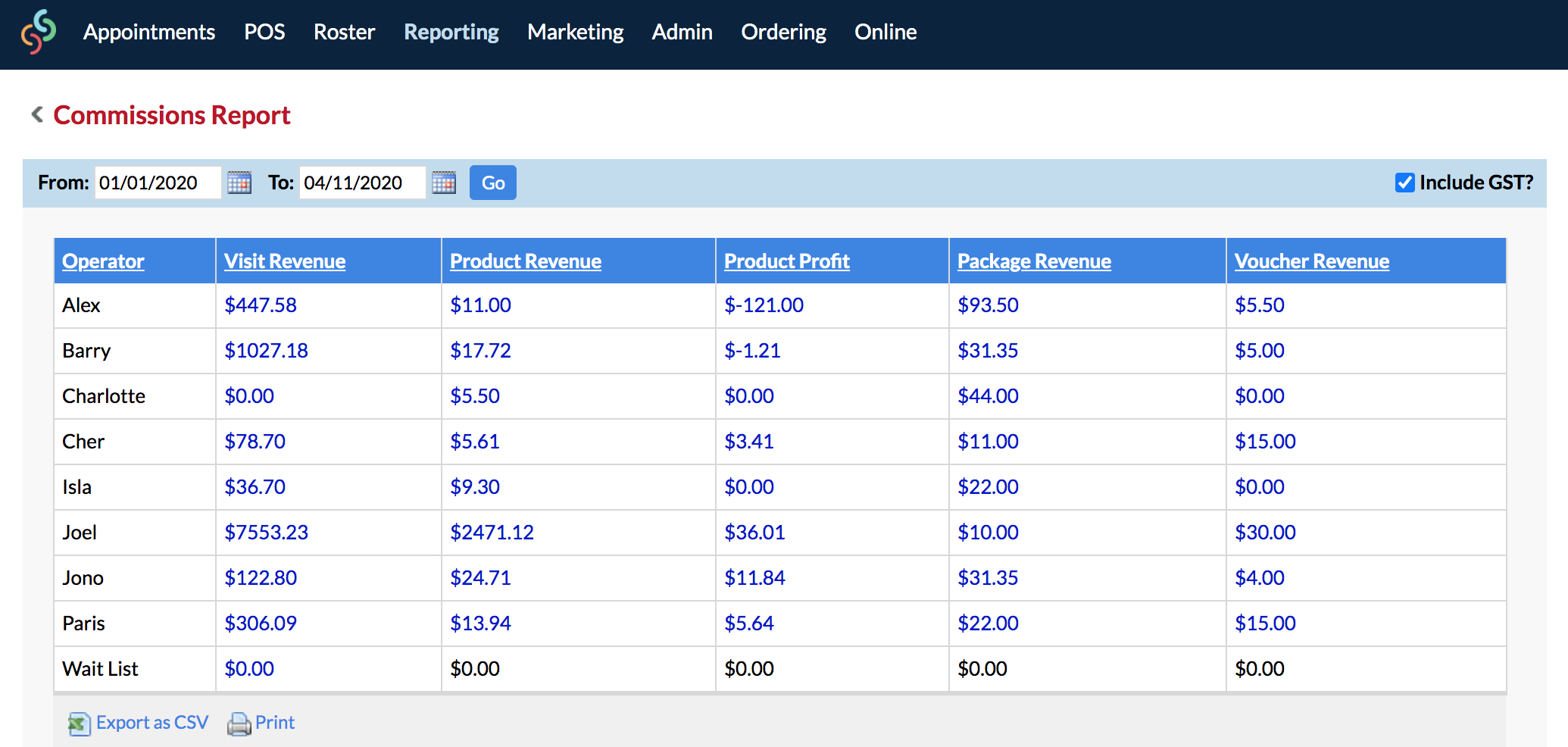Click the Print link

[275, 723]
